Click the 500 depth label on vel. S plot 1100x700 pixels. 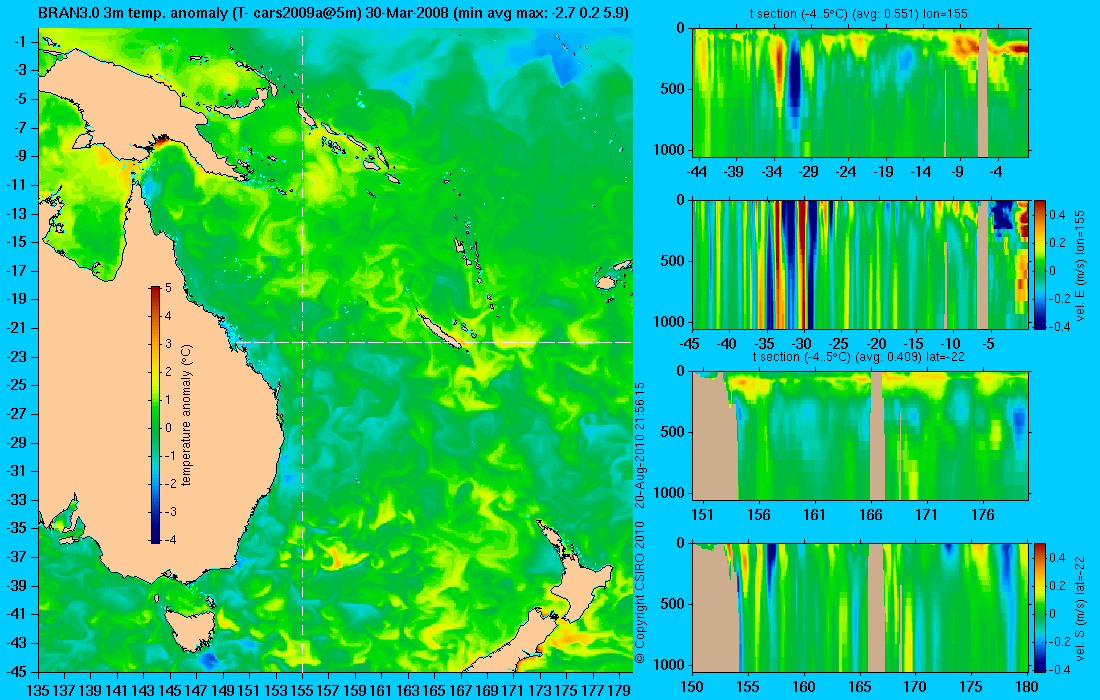pos(675,604)
